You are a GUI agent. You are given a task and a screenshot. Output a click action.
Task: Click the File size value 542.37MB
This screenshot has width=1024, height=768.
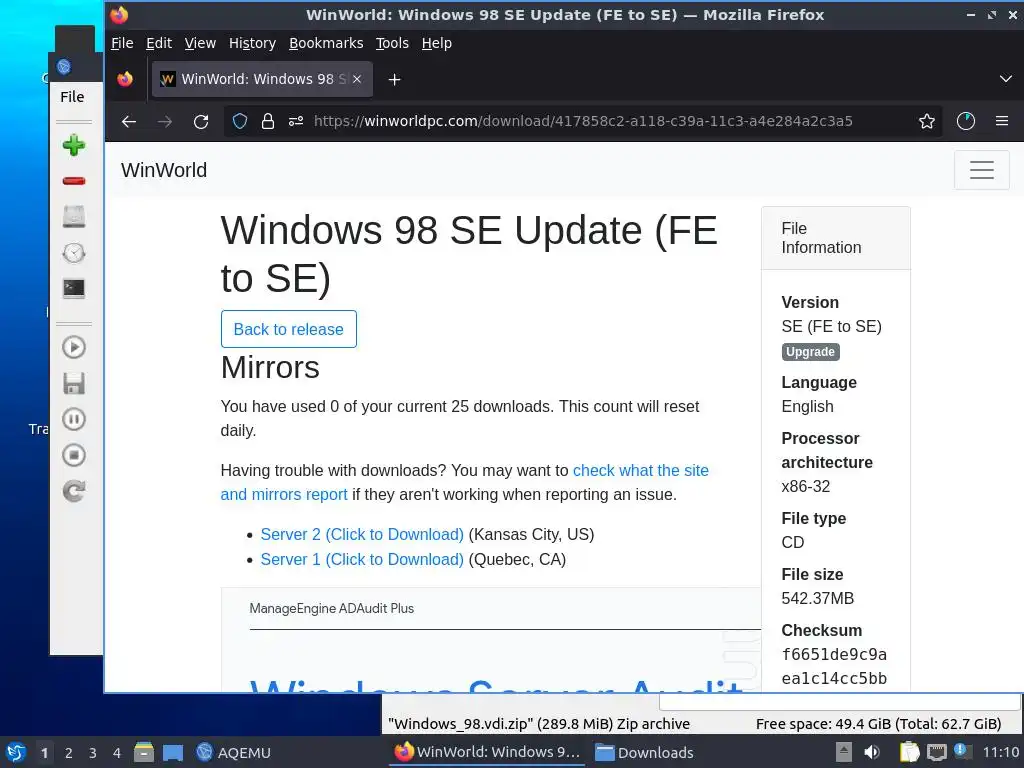tap(818, 598)
